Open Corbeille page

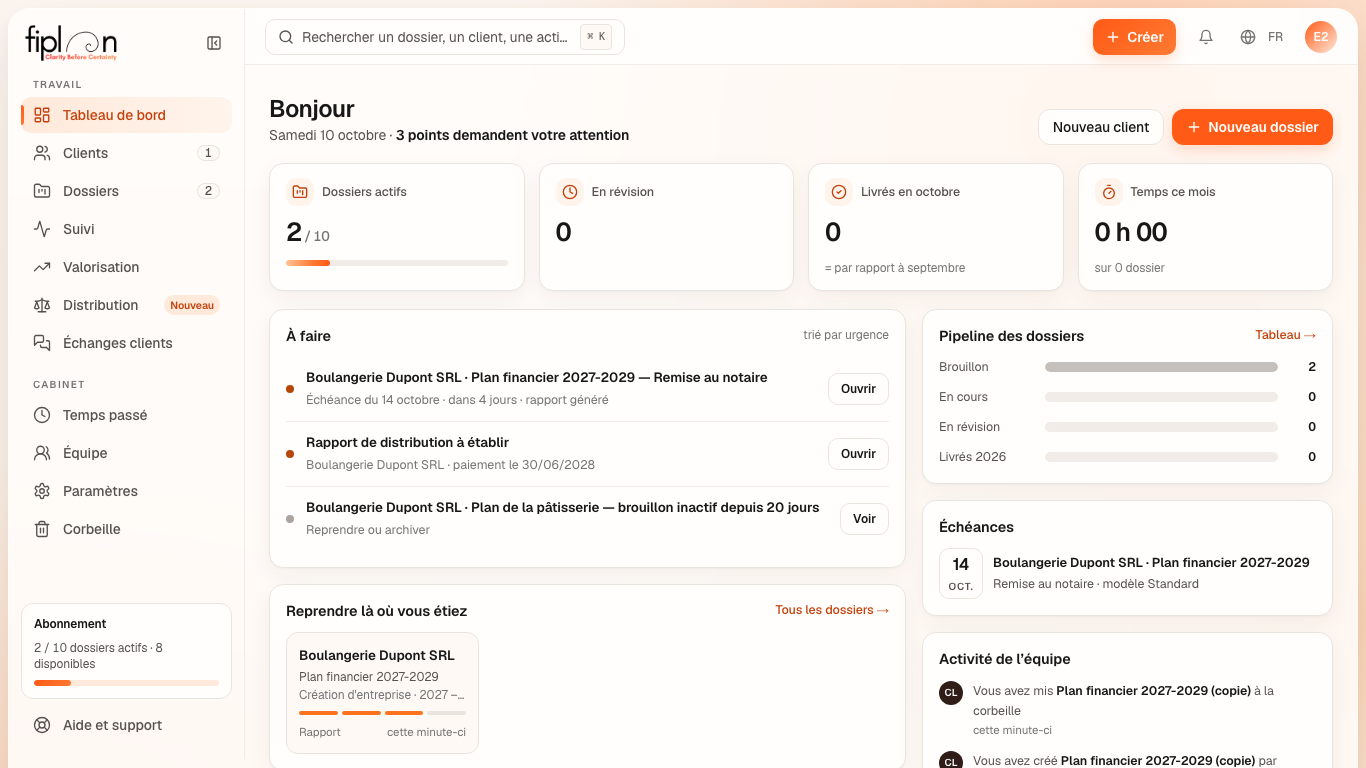(126, 529)
